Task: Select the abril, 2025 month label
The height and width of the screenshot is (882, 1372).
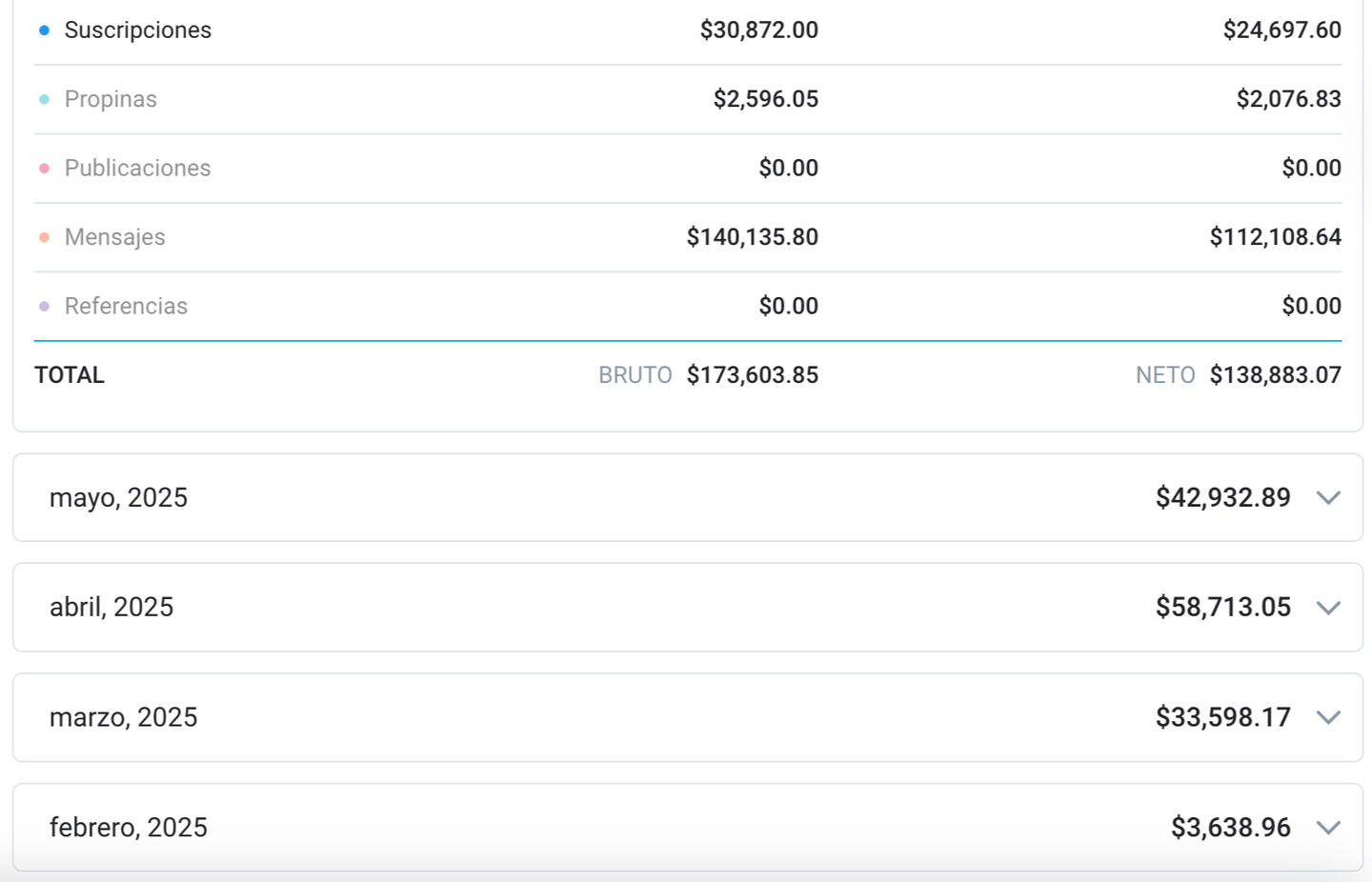Action: pos(111,608)
